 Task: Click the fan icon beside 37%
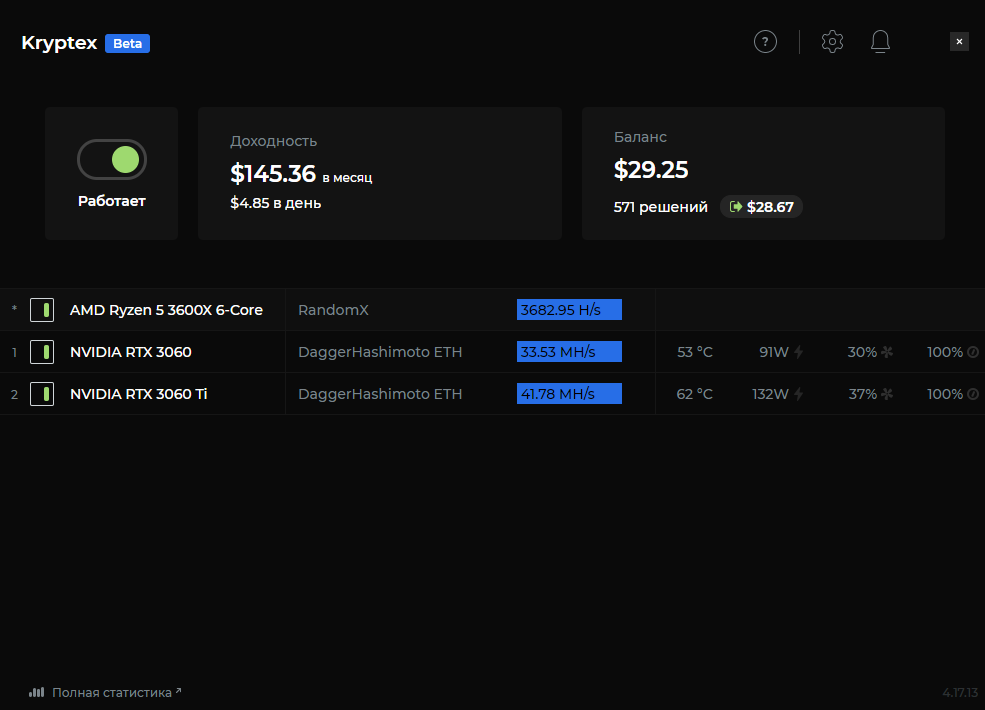pyautogui.click(x=887, y=394)
